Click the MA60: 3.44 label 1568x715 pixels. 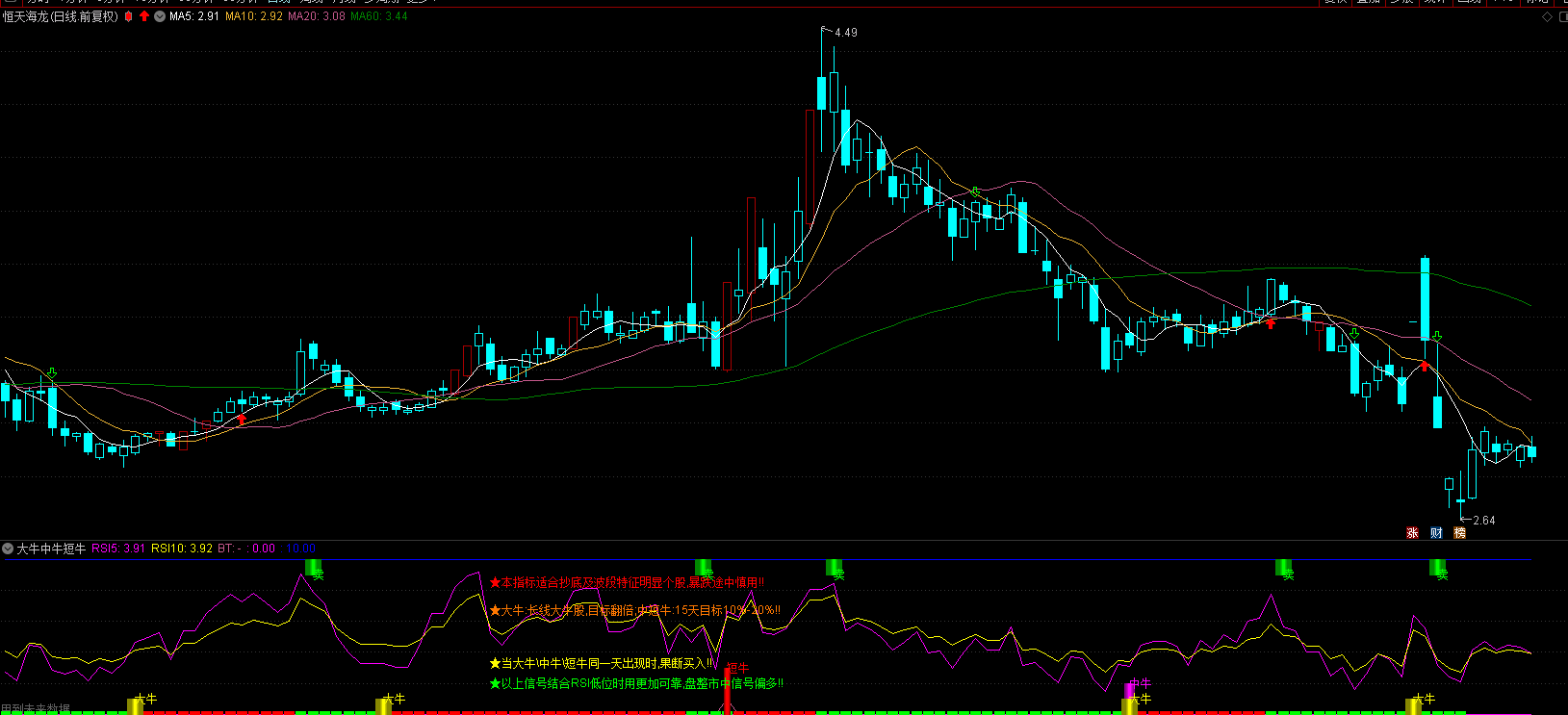[x=379, y=16]
